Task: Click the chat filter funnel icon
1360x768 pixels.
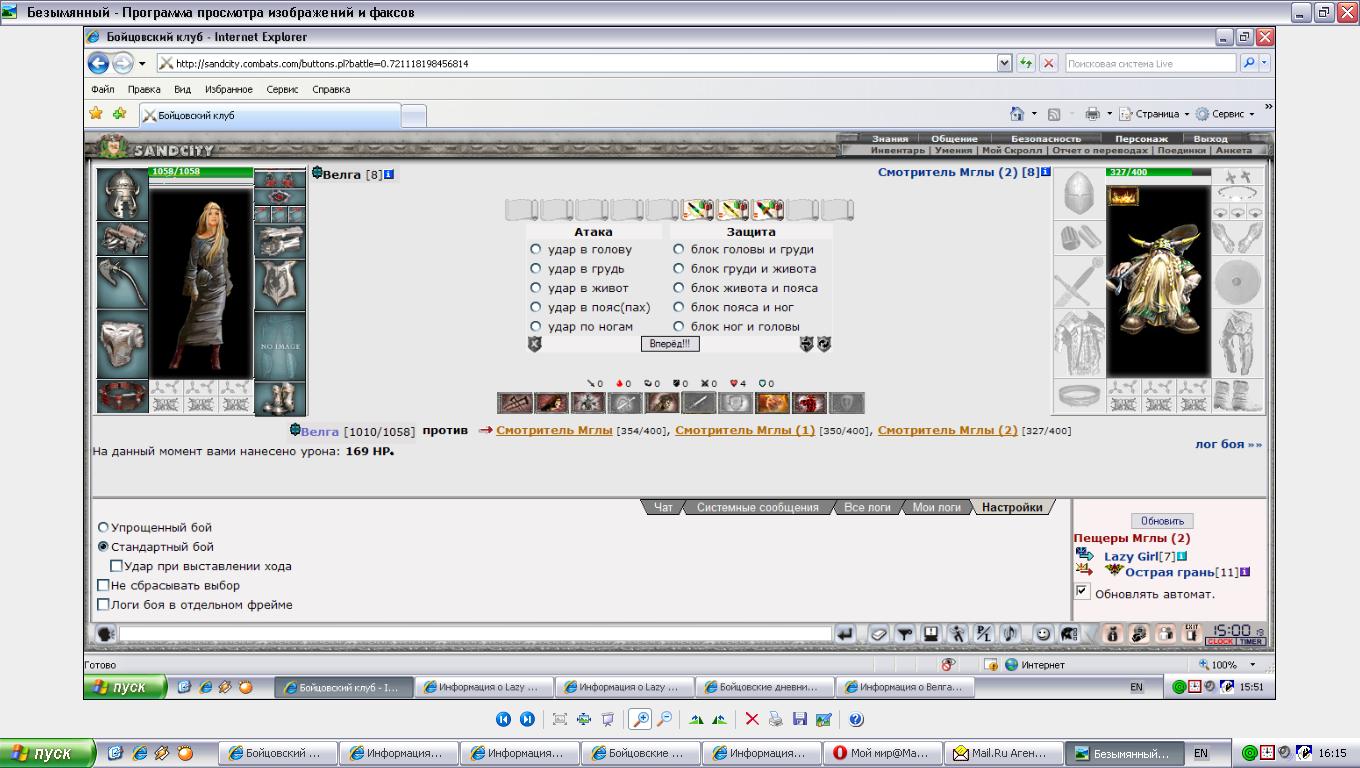Action: (904, 634)
